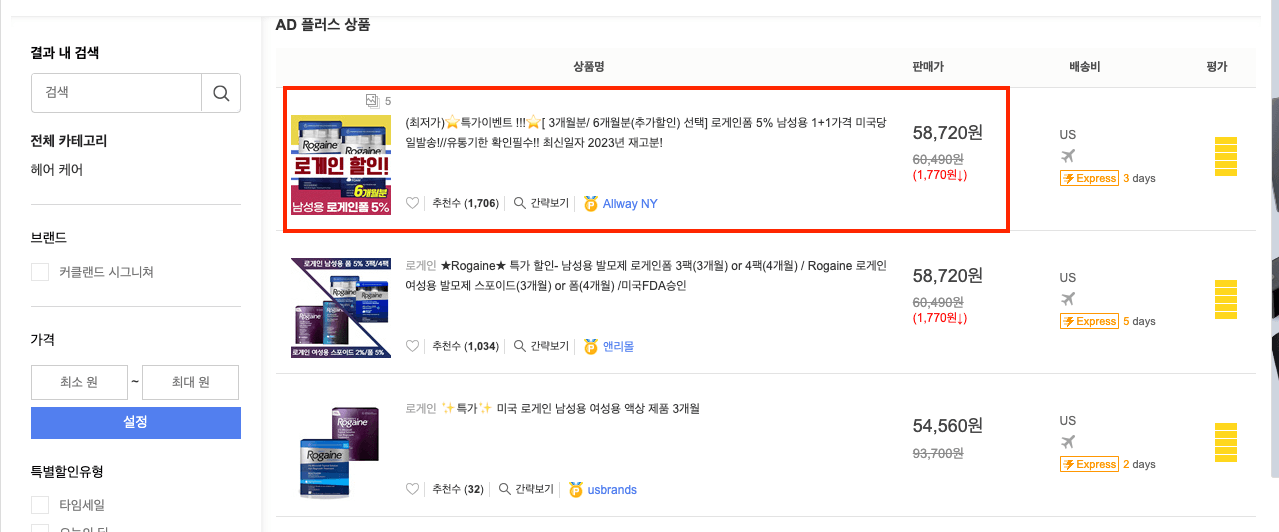The width and height of the screenshot is (1279, 532).
Task: Open the Rogaine 3팩/4팩 product thumbnail
Action: click(x=341, y=308)
